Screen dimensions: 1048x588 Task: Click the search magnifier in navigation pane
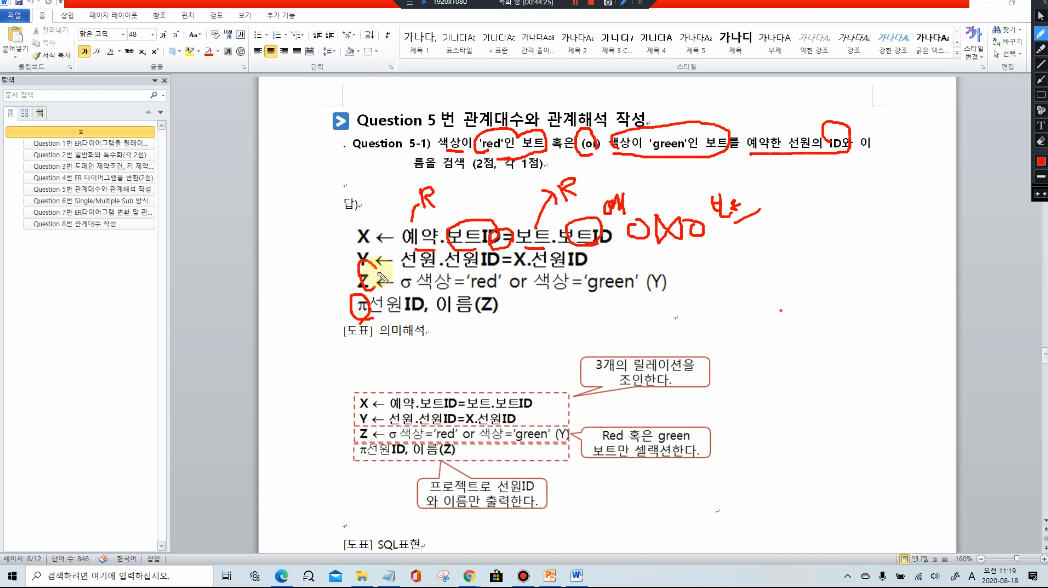(x=154, y=95)
